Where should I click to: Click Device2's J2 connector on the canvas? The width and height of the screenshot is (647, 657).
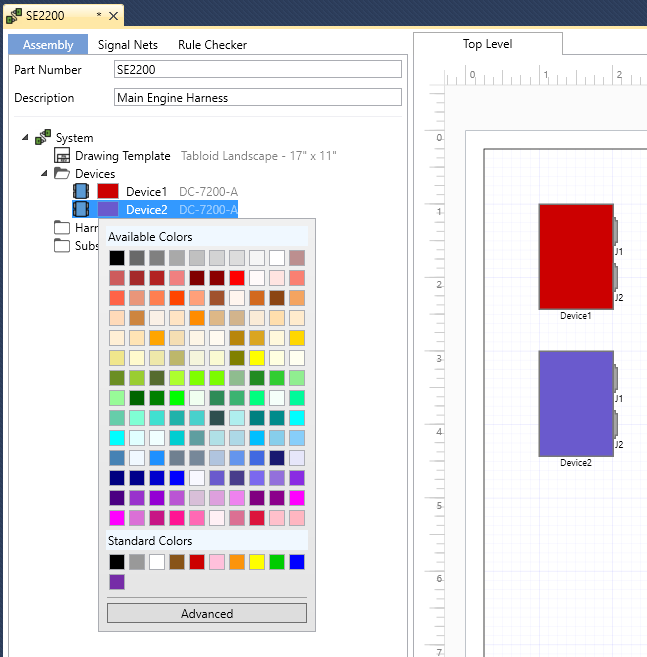[616, 424]
